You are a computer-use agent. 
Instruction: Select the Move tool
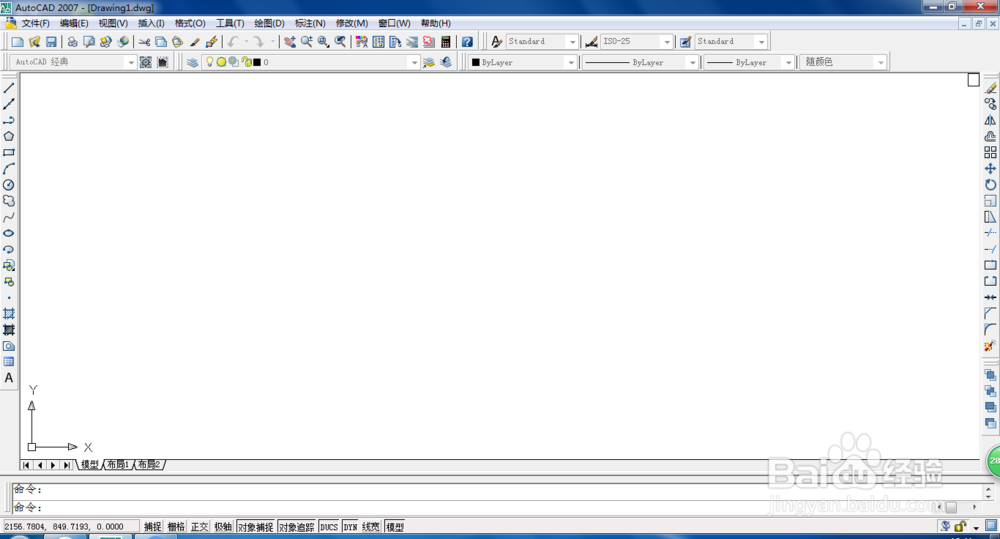990,168
